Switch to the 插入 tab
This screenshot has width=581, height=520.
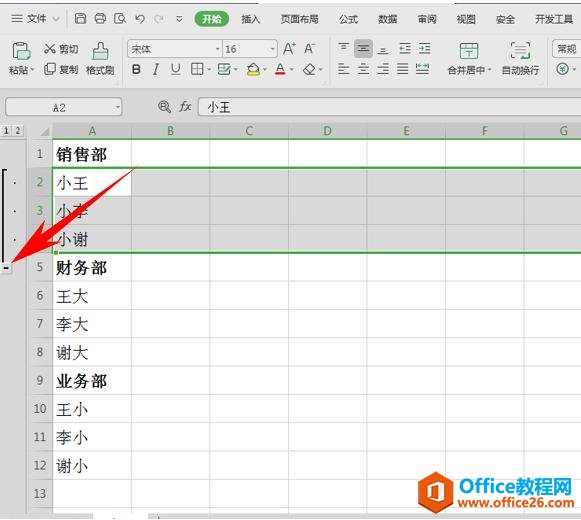(x=250, y=19)
